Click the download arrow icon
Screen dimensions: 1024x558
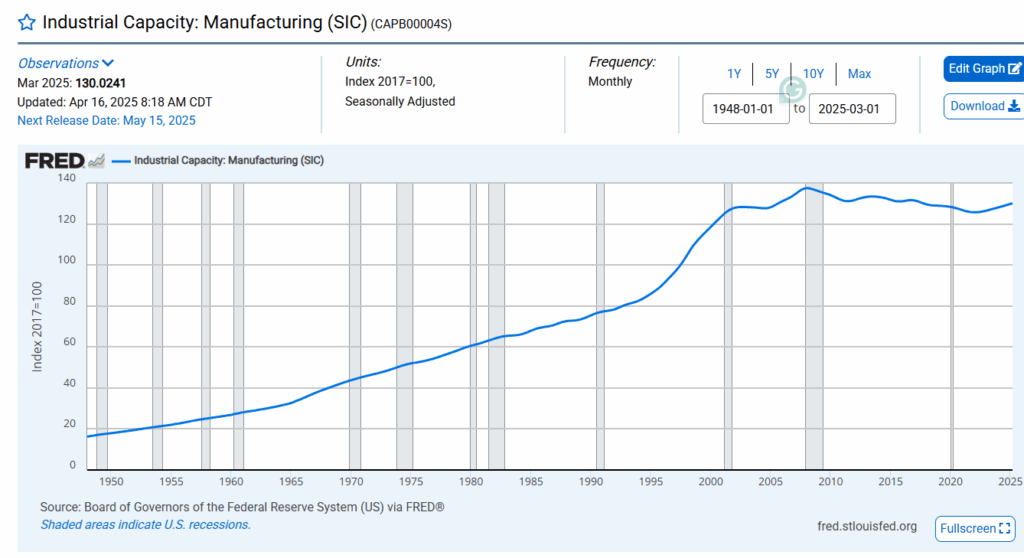pyautogui.click(x=1014, y=107)
